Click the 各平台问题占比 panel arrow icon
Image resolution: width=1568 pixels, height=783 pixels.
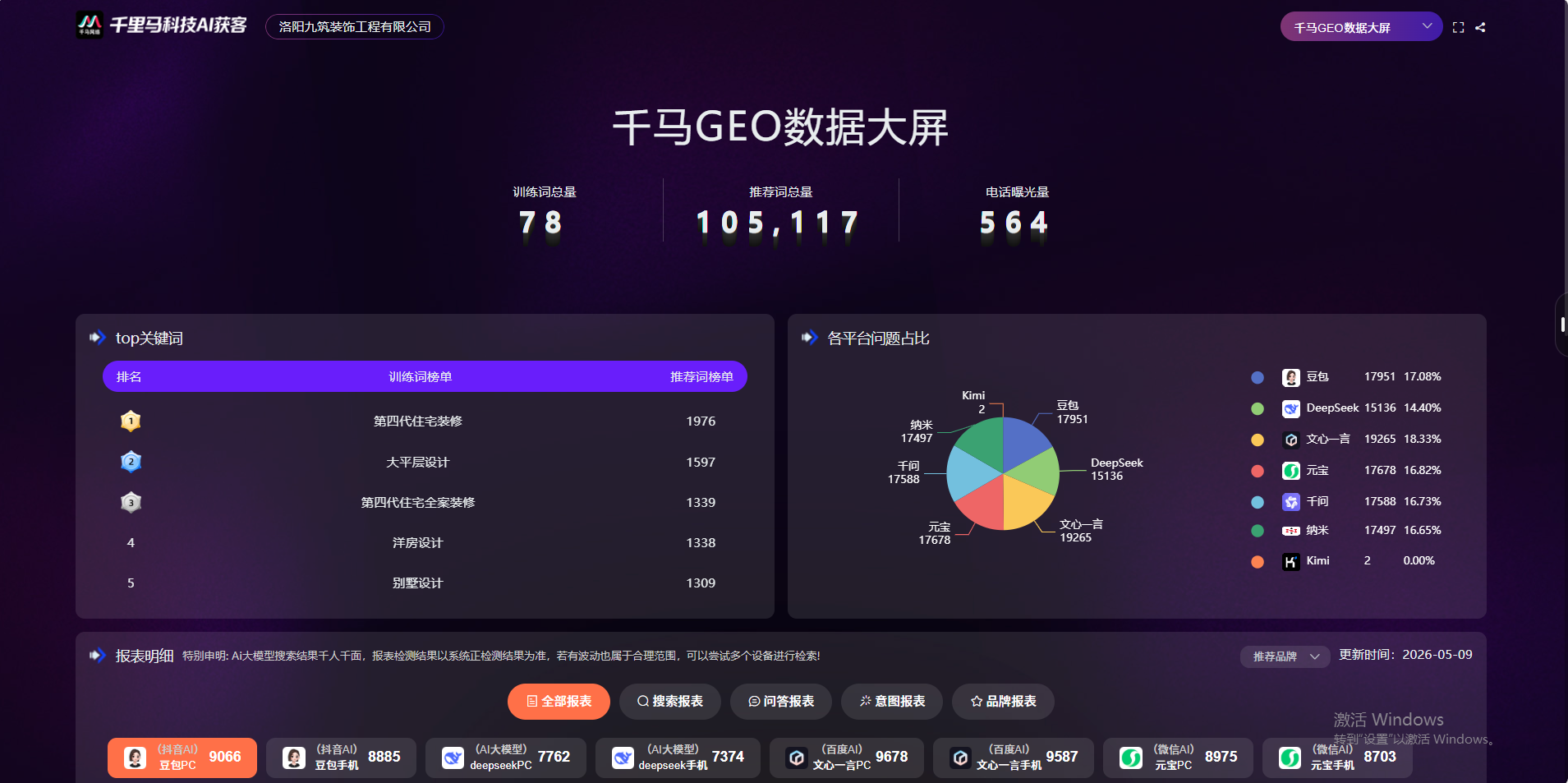click(810, 338)
